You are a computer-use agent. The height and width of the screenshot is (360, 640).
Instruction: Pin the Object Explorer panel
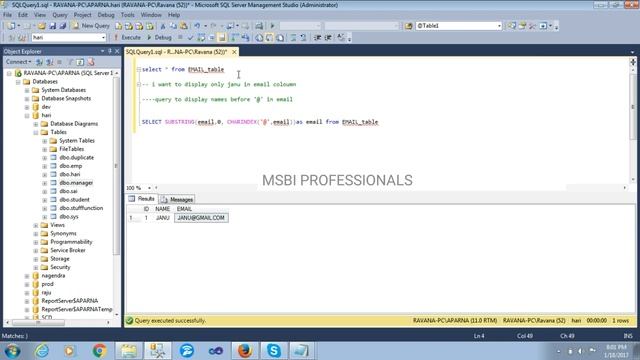109,51
